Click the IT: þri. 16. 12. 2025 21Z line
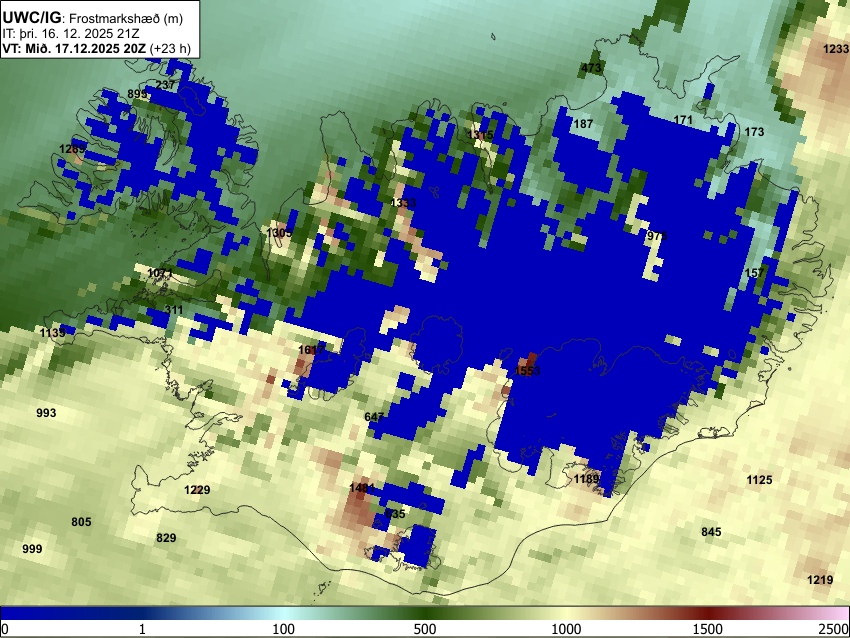 coord(71,34)
